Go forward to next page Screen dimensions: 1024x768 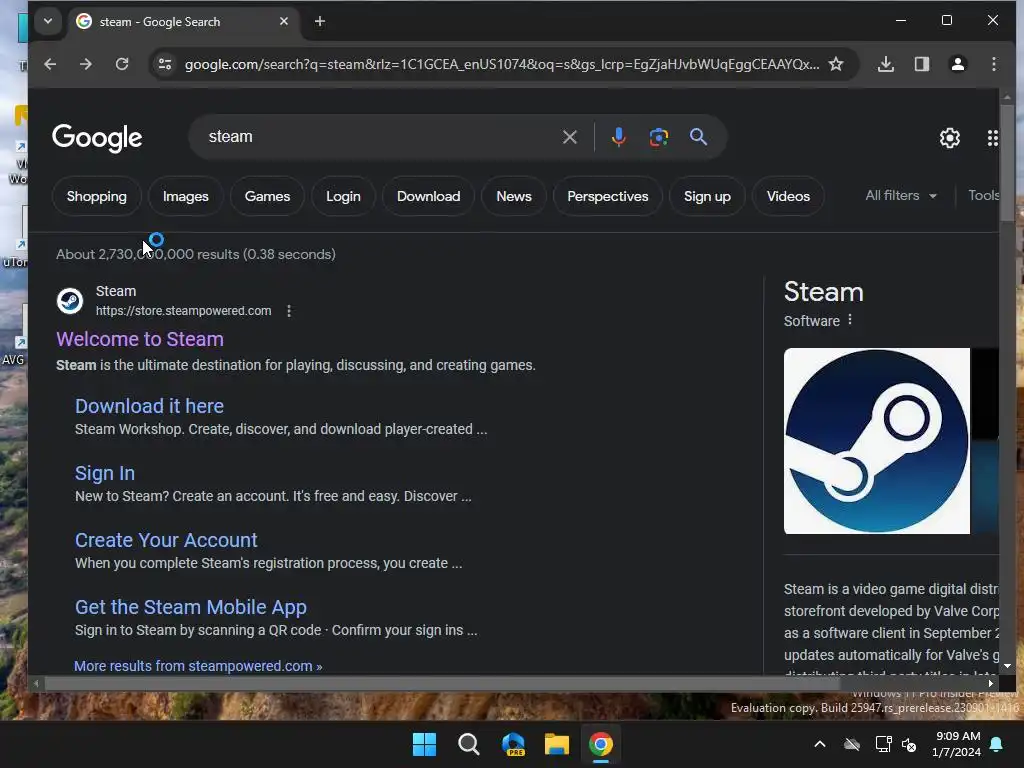pos(86,64)
